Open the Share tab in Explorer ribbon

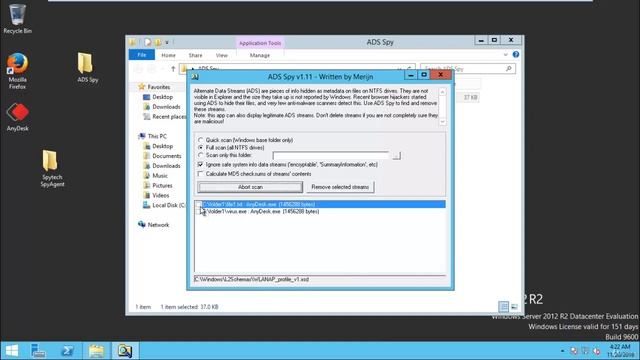(195, 55)
